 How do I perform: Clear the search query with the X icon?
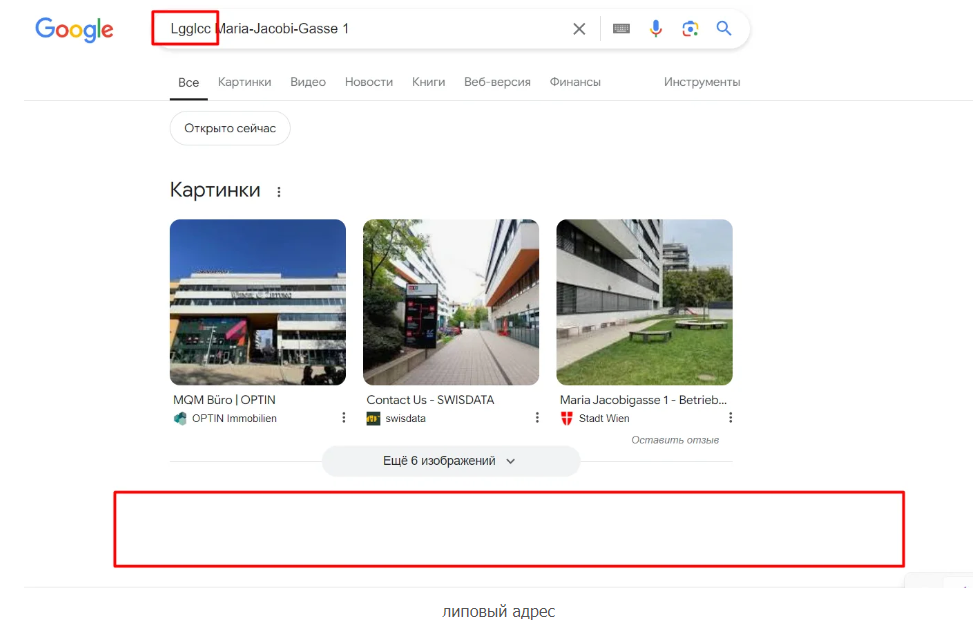click(x=579, y=28)
